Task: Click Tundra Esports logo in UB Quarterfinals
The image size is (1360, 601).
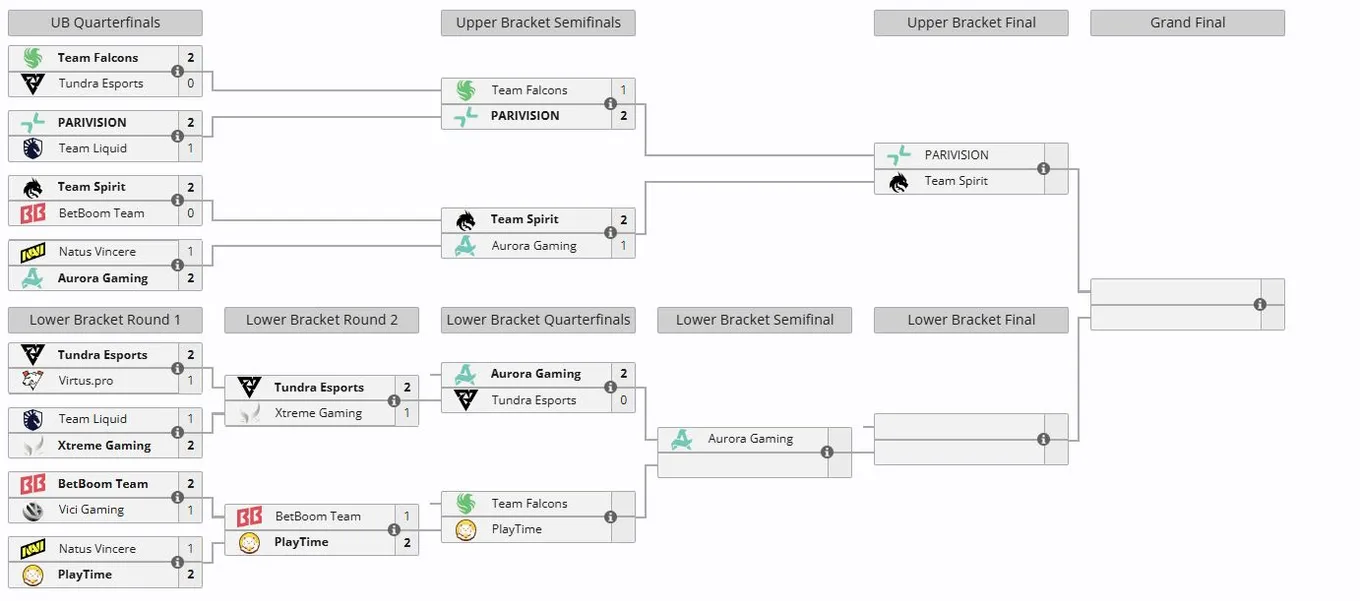Action: point(33,84)
